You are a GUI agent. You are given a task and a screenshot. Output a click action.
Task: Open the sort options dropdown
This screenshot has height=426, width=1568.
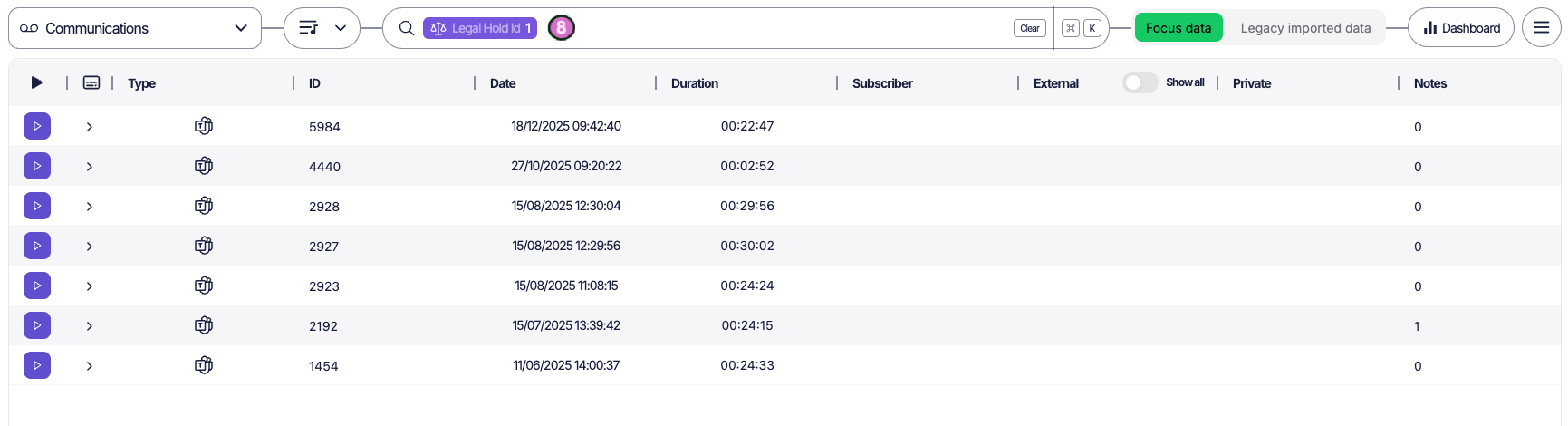pyautogui.click(x=322, y=28)
